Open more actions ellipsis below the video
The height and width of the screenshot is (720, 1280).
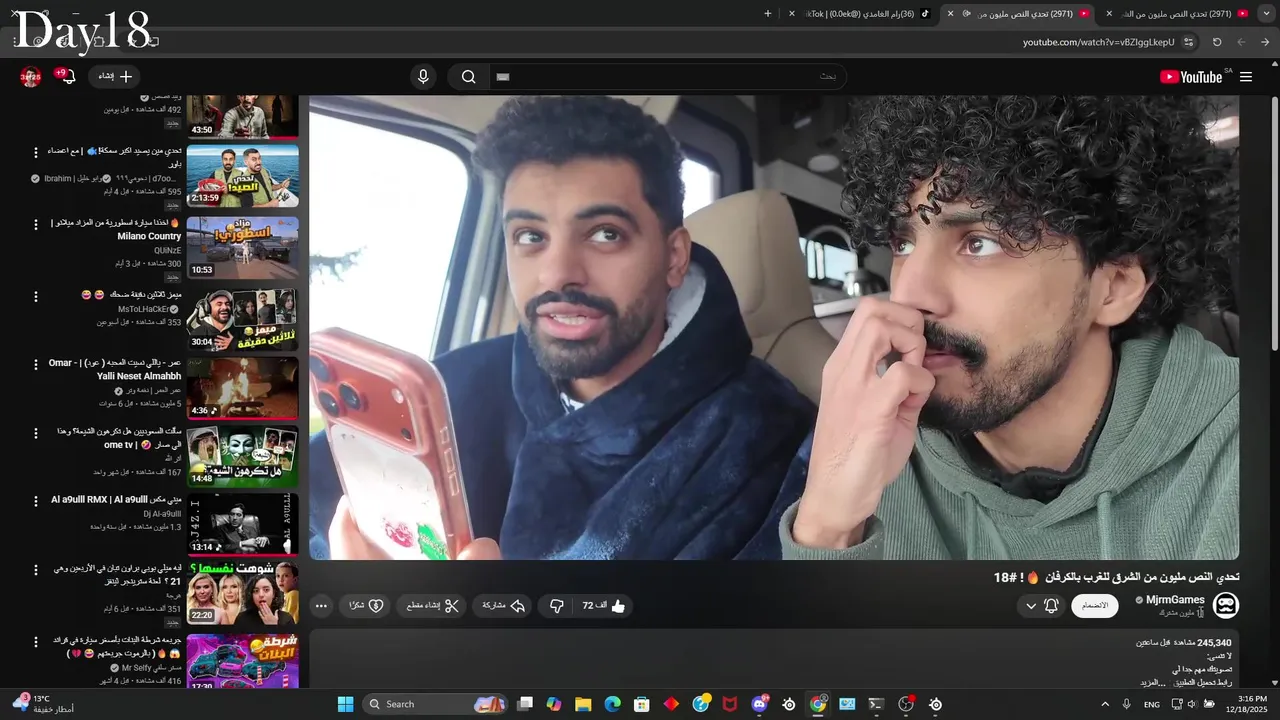click(x=321, y=606)
